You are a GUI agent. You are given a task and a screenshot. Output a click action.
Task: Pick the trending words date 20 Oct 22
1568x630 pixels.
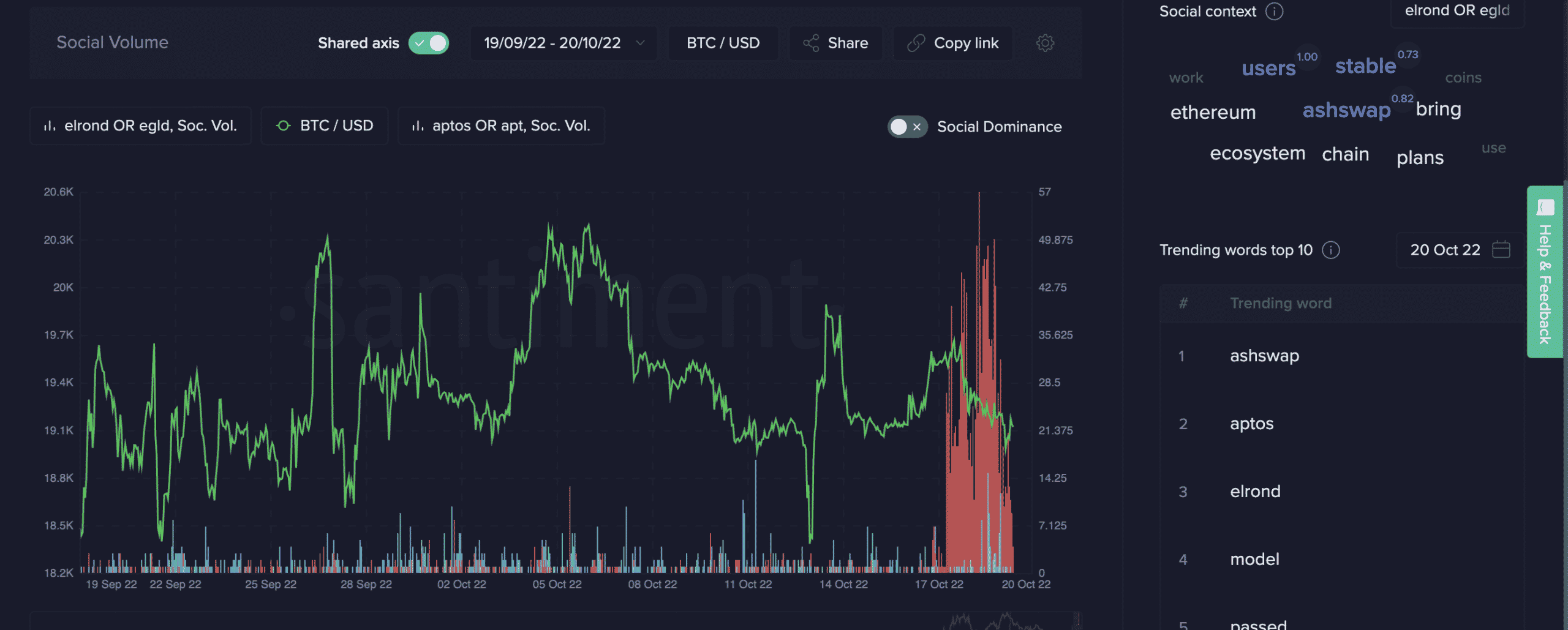(x=1460, y=250)
